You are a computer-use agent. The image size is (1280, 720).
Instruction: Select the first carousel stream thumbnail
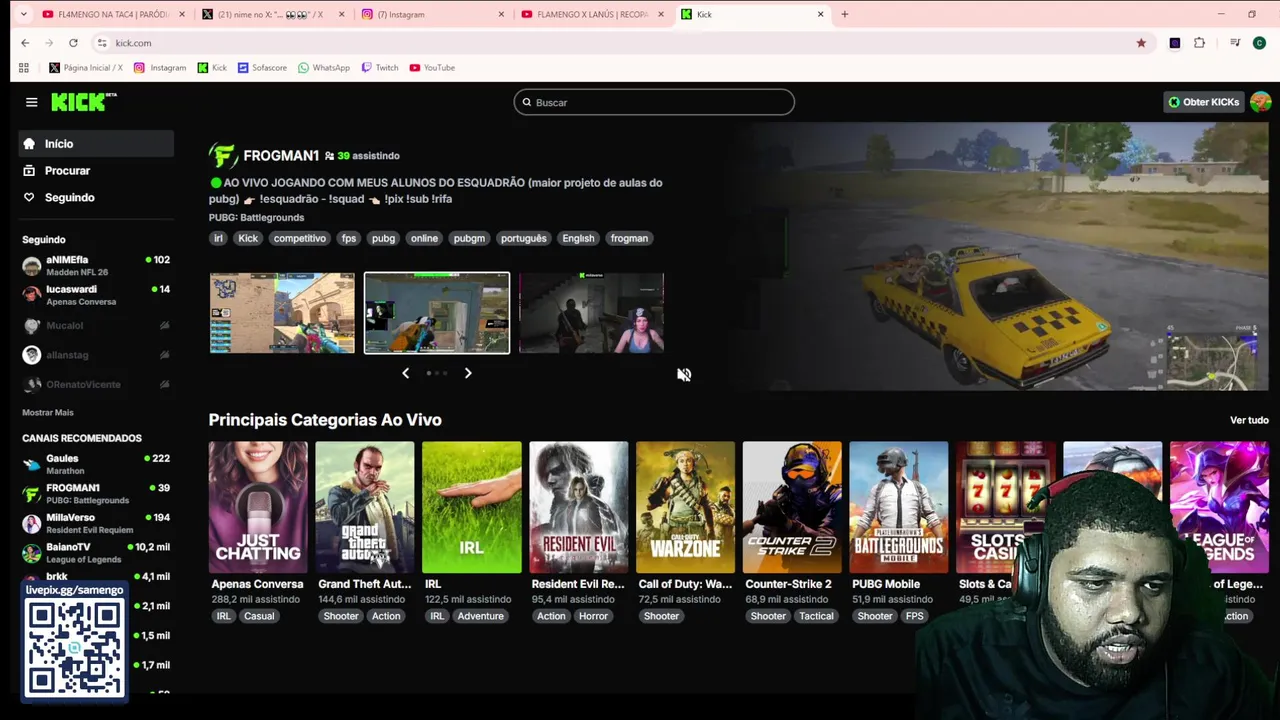[282, 313]
